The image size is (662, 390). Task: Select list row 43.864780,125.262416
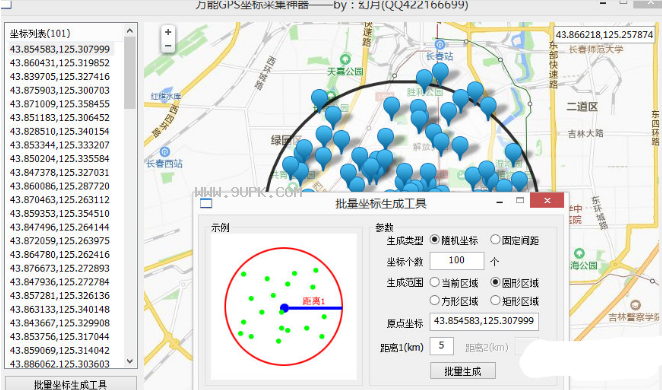(x=60, y=255)
